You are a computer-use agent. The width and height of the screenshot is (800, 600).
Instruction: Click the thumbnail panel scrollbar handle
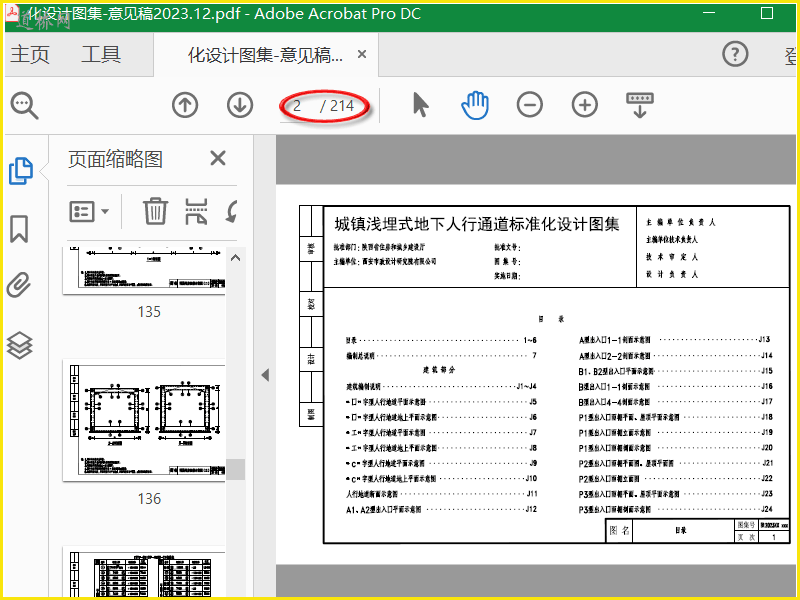236,469
